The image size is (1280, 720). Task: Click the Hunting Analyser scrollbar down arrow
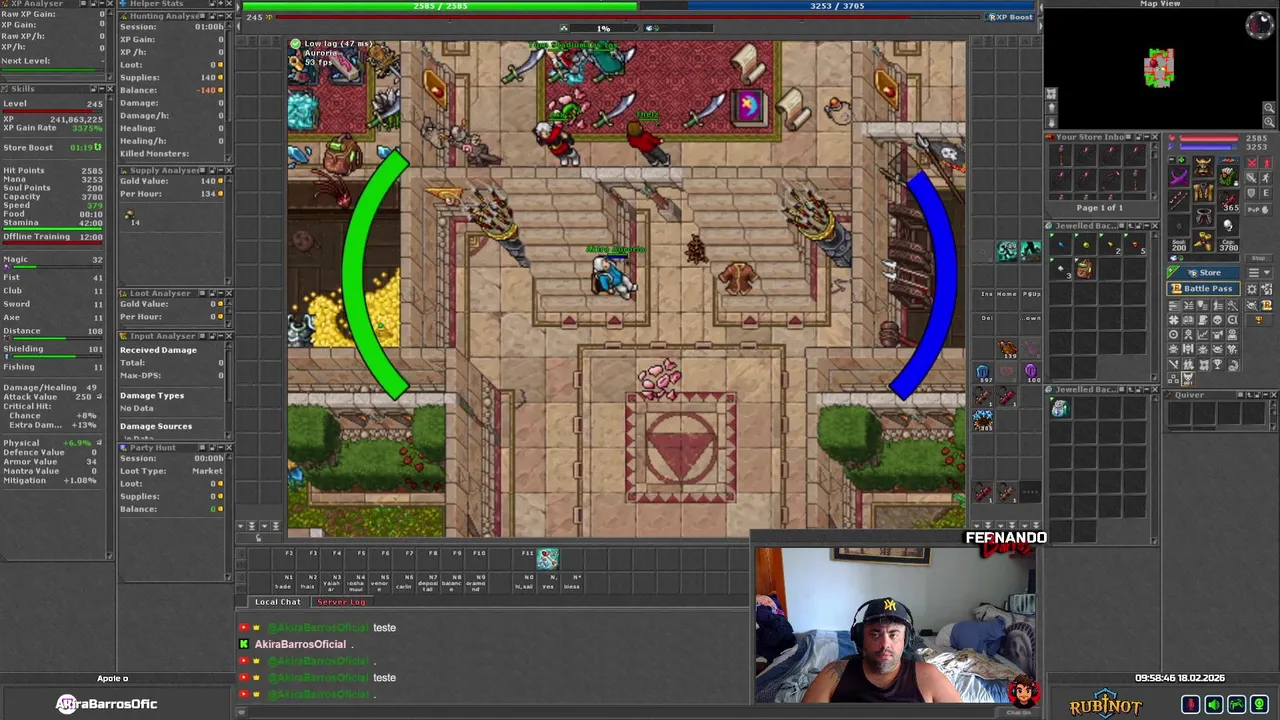point(228,158)
